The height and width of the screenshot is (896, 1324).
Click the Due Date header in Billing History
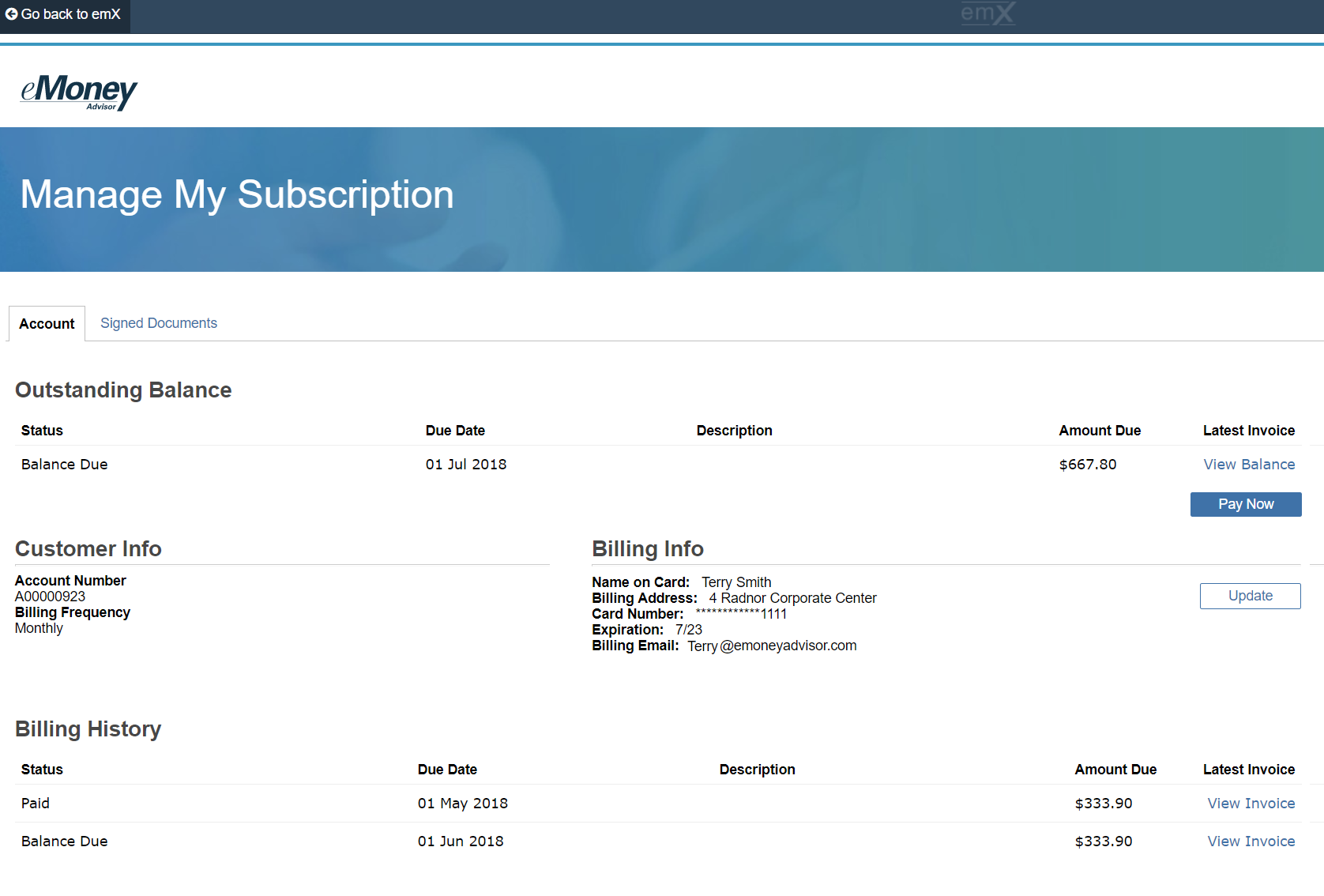click(447, 770)
